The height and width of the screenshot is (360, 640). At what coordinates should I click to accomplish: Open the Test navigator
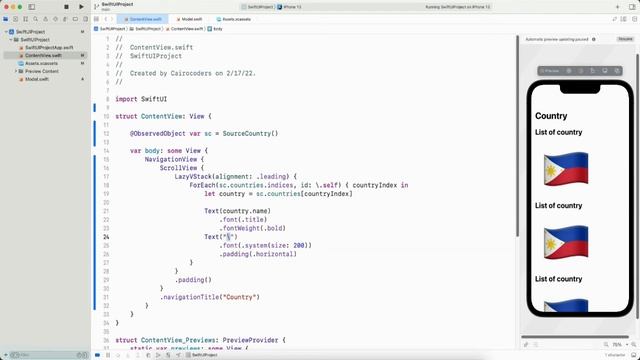click(56, 19)
